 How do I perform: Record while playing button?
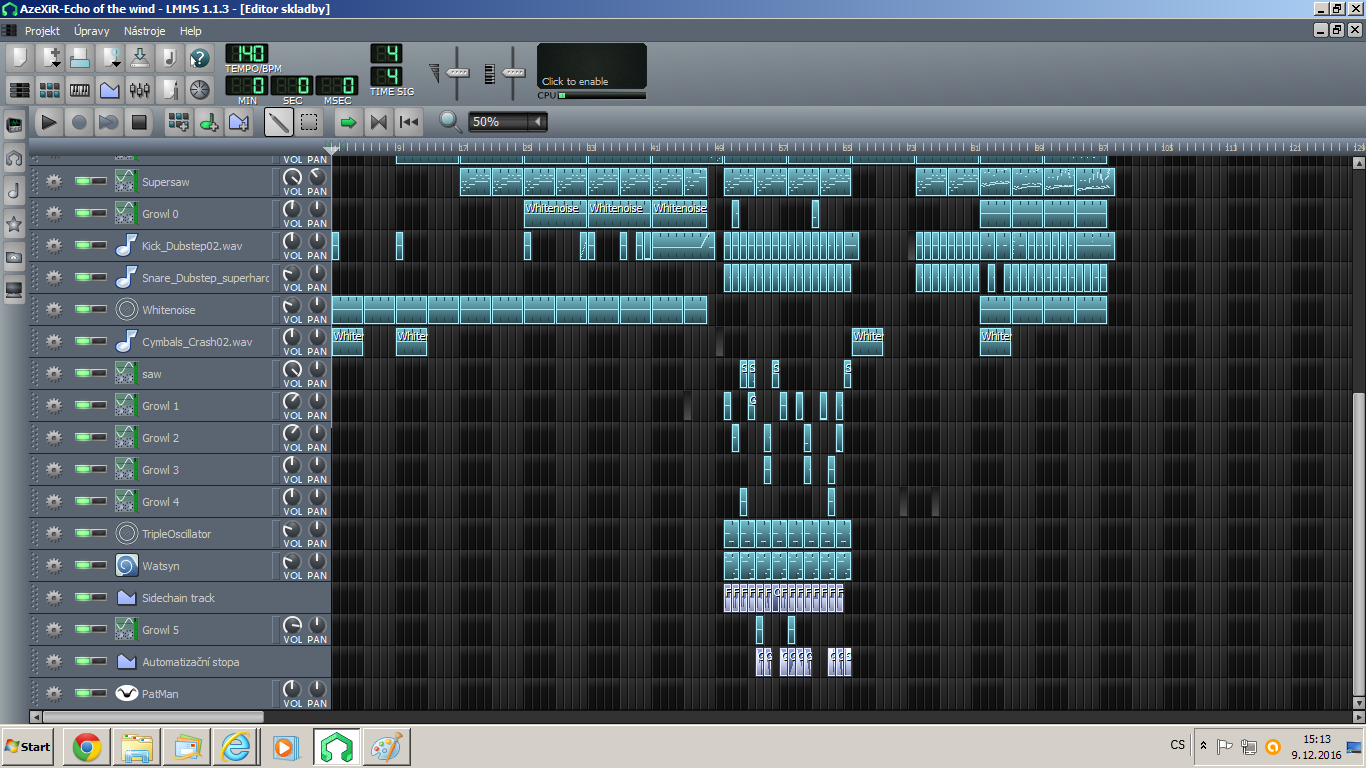(x=109, y=122)
